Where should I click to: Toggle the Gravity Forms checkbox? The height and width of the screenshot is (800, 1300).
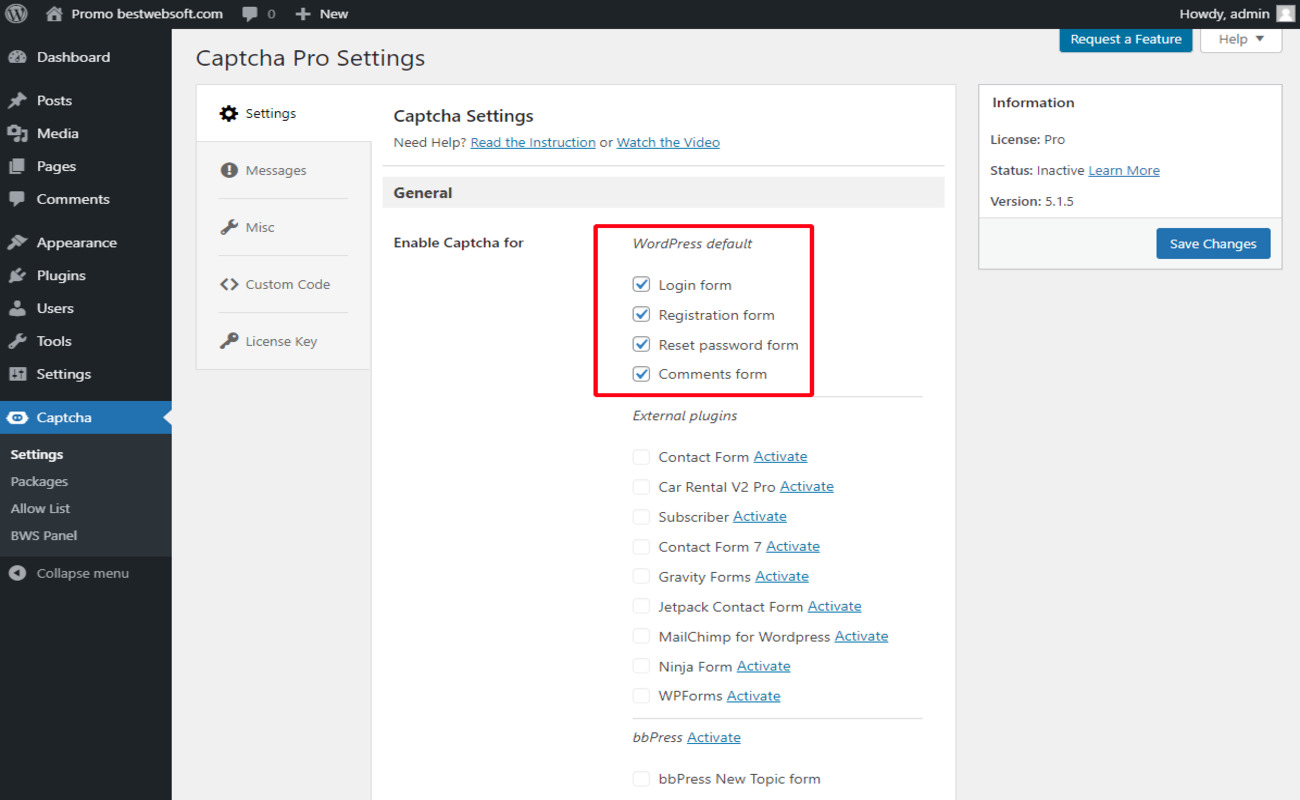click(641, 577)
